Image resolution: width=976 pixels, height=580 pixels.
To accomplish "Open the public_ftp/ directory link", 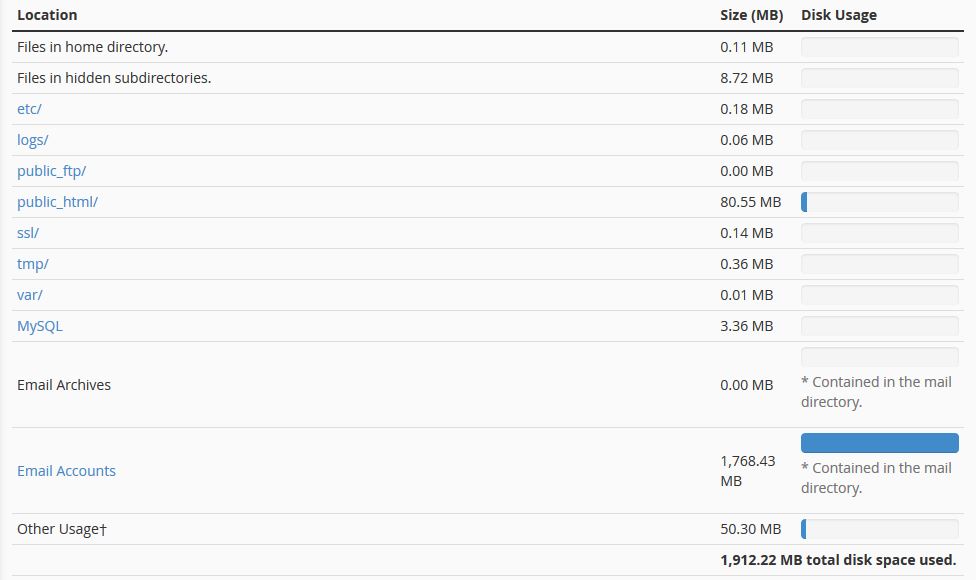I will (52, 171).
